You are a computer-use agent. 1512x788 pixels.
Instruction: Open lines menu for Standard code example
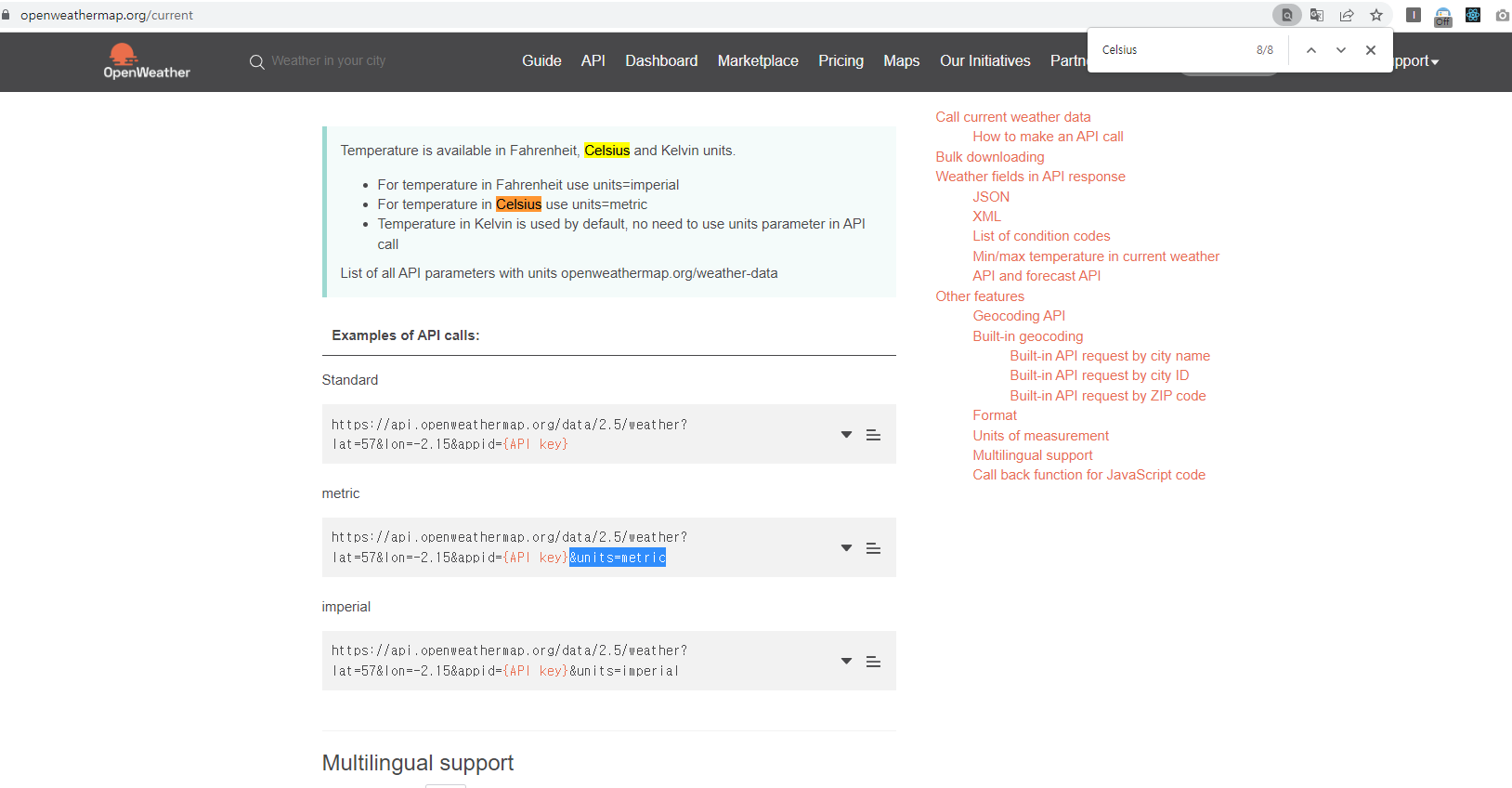873,435
